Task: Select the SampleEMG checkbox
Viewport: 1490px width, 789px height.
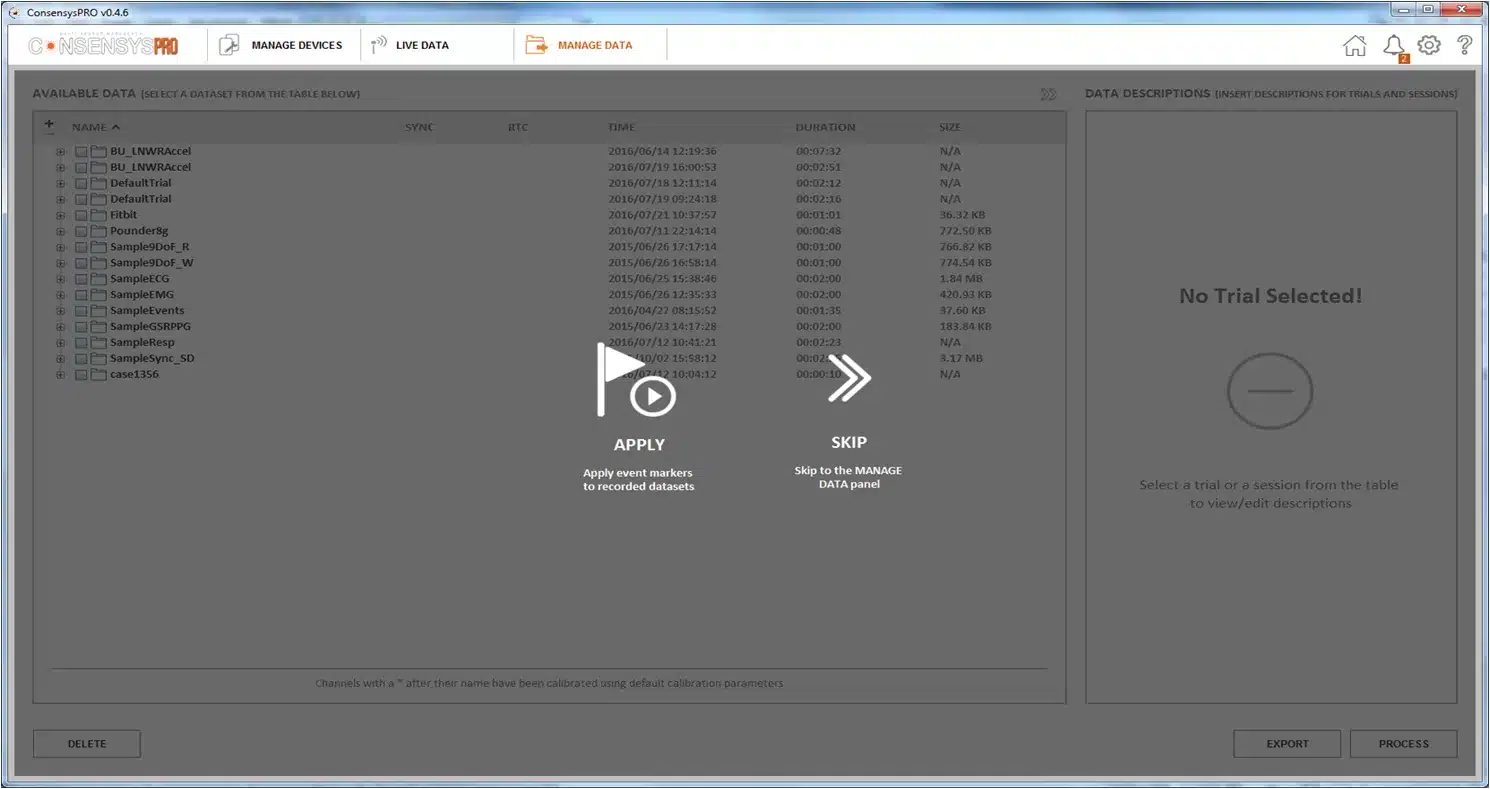Action: [81, 295]
